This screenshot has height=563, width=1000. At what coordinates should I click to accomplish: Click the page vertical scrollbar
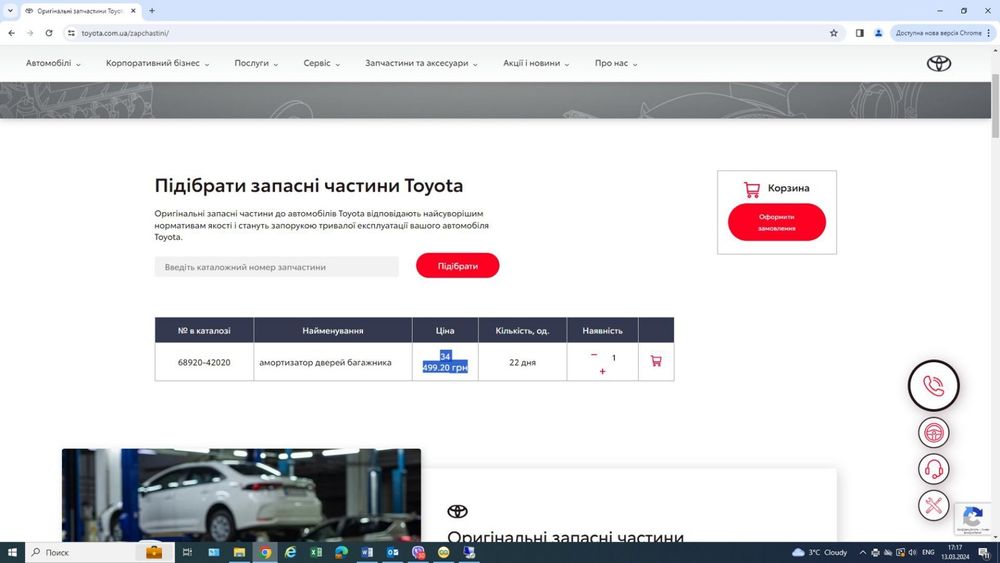(x=995, y=105)
